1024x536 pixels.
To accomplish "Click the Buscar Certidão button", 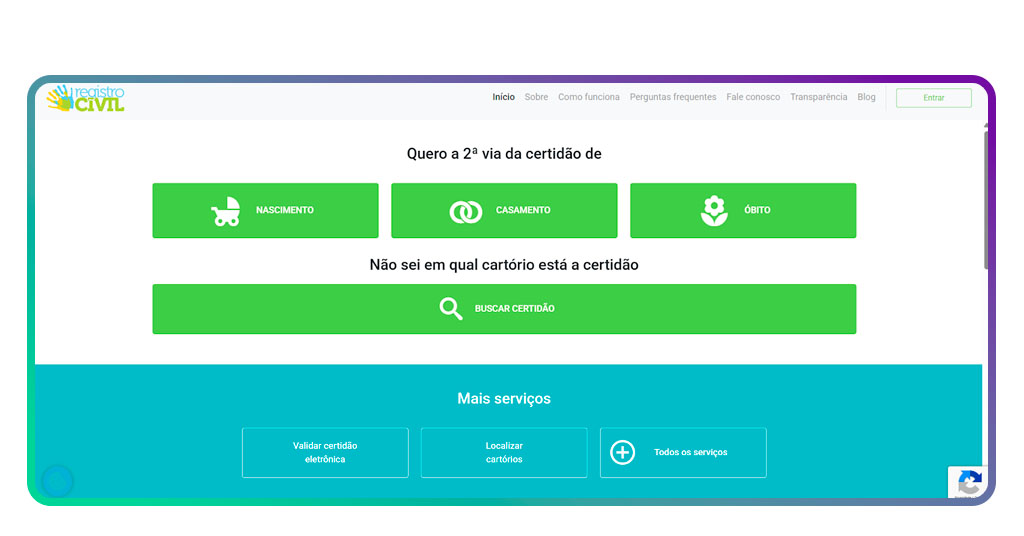I will (x=504, y=309).
